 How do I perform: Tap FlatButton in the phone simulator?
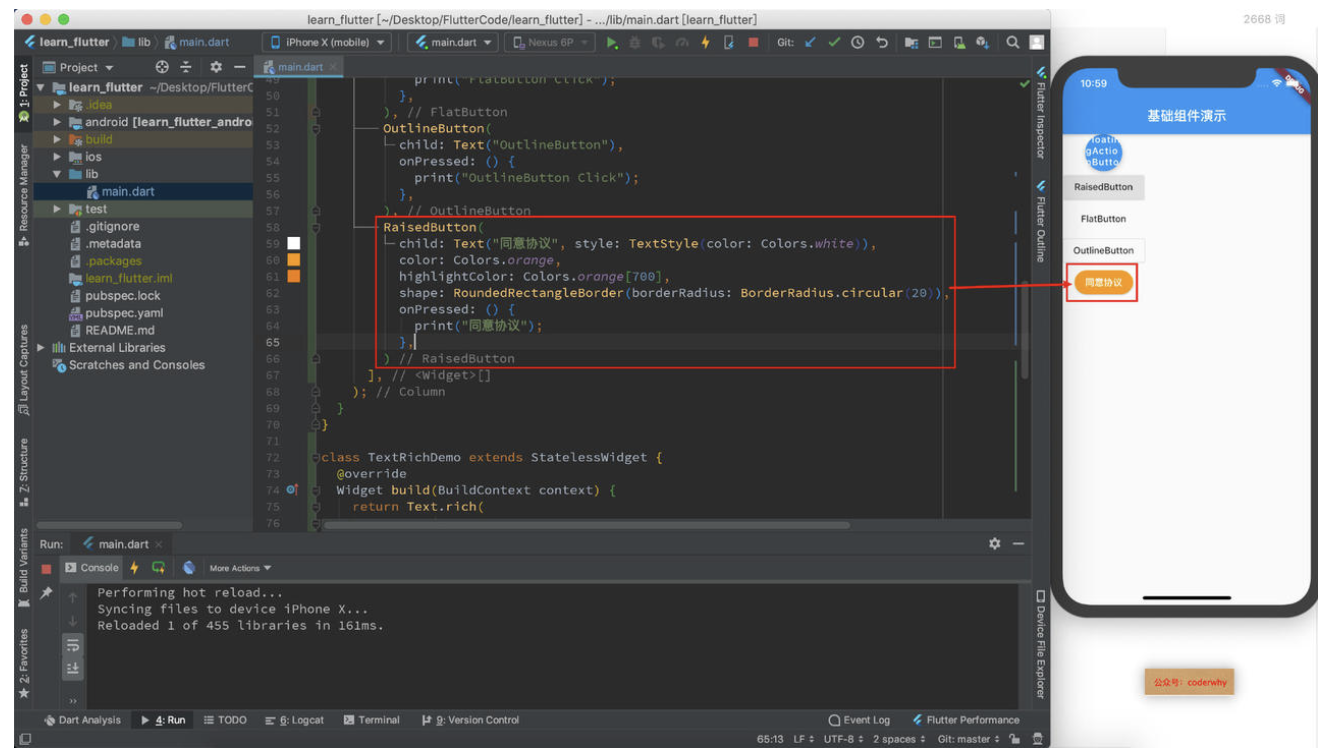coord(1104,219)
